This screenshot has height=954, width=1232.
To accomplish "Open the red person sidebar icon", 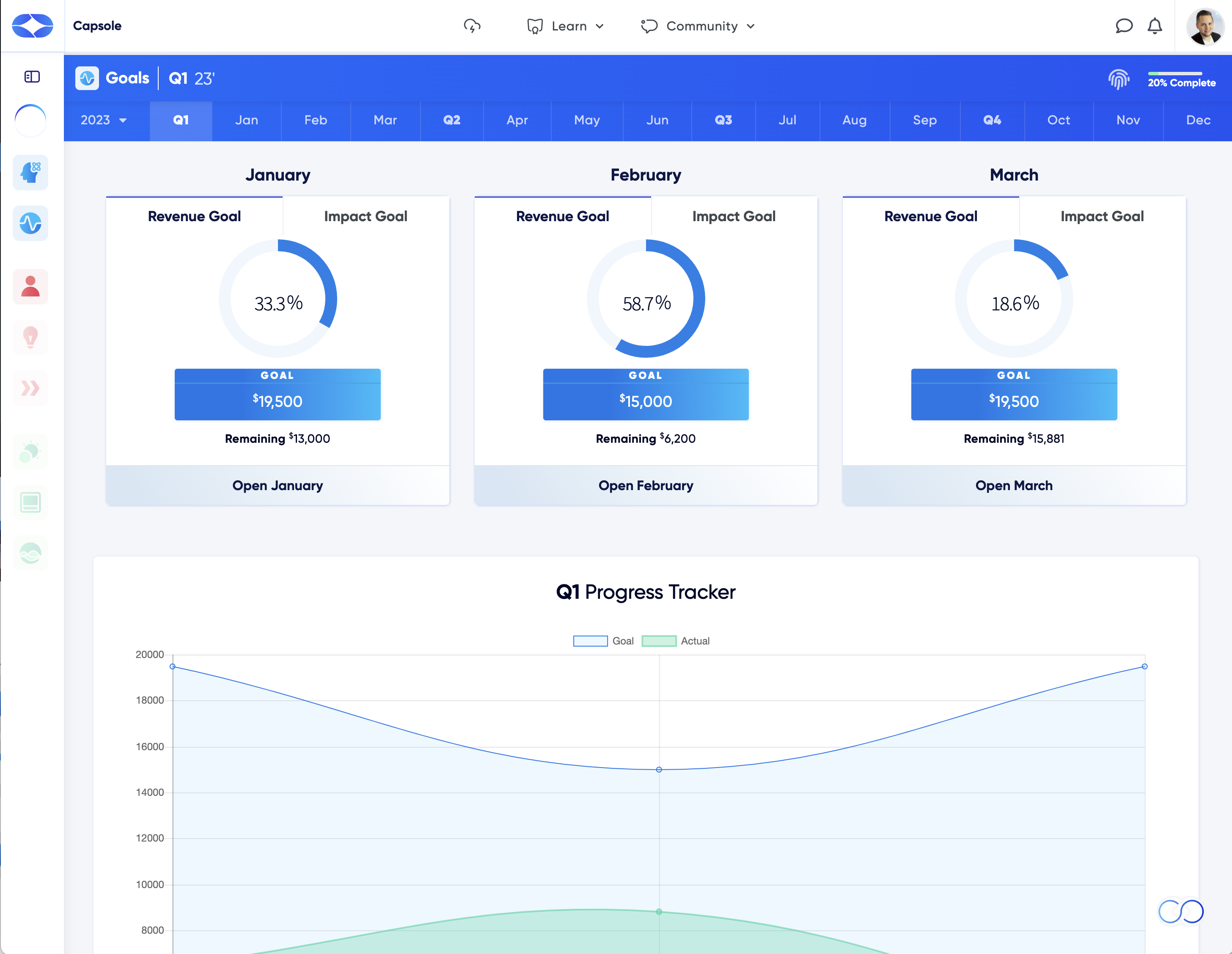I will coord(30,286).
